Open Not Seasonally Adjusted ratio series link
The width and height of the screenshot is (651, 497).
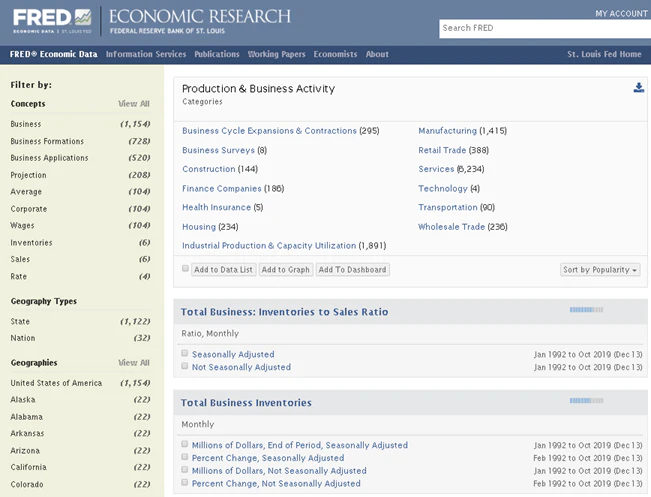pos(241,367)
